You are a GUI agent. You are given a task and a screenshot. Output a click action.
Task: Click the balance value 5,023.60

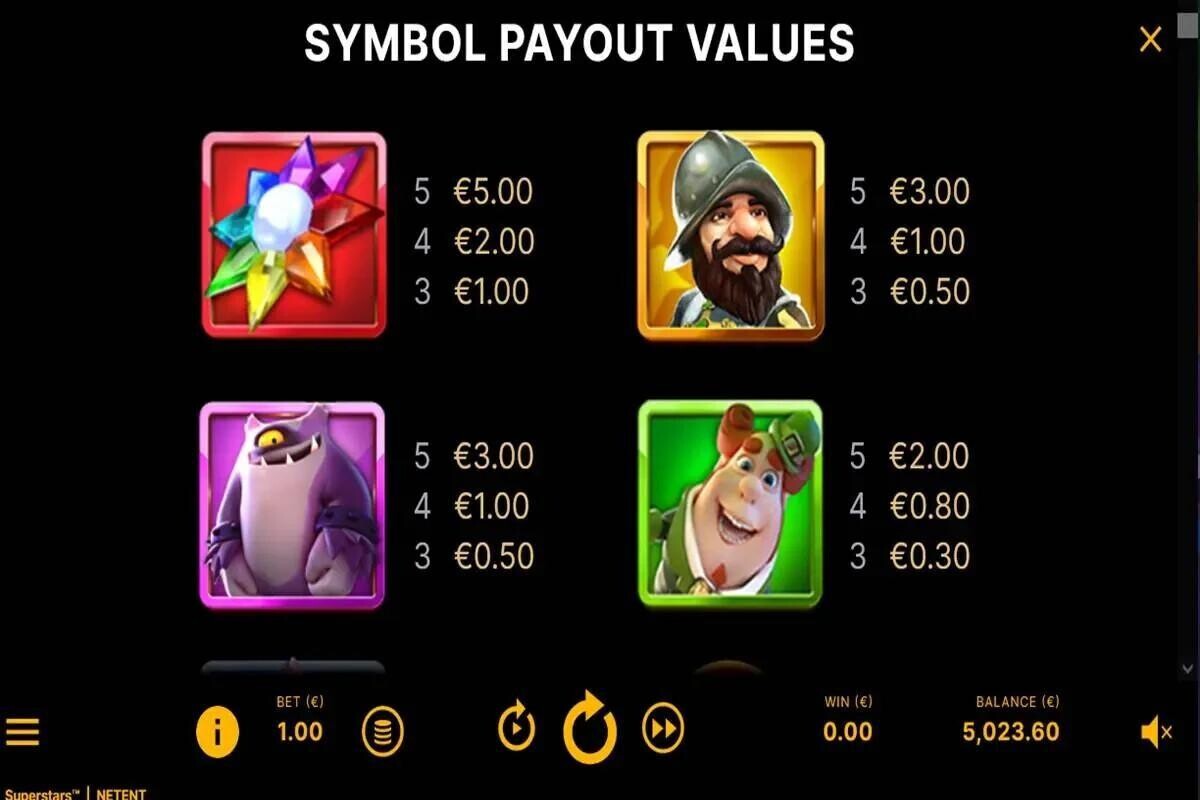[x=1011, y=731]
